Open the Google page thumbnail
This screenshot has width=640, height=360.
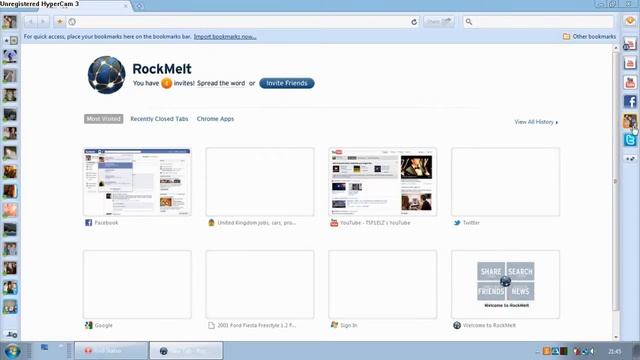[137, 284]
